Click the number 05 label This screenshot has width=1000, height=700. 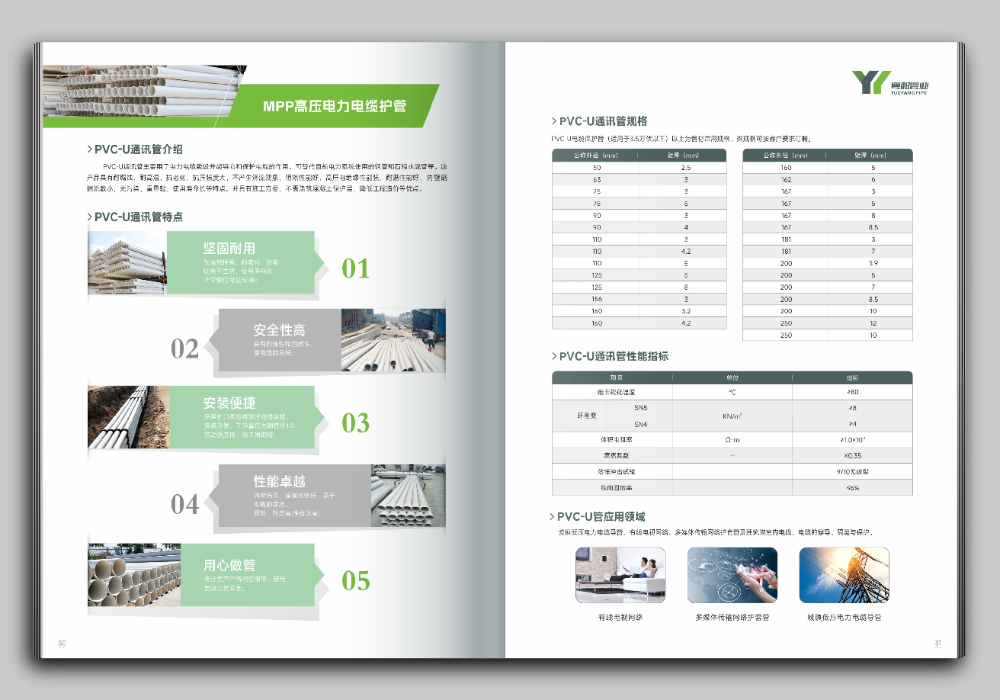355,580
